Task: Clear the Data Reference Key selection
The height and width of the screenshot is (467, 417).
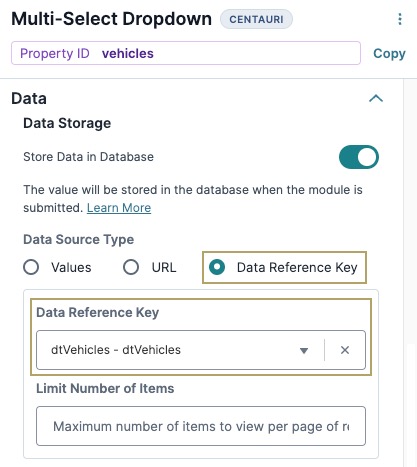Action: tap(345, 350)
